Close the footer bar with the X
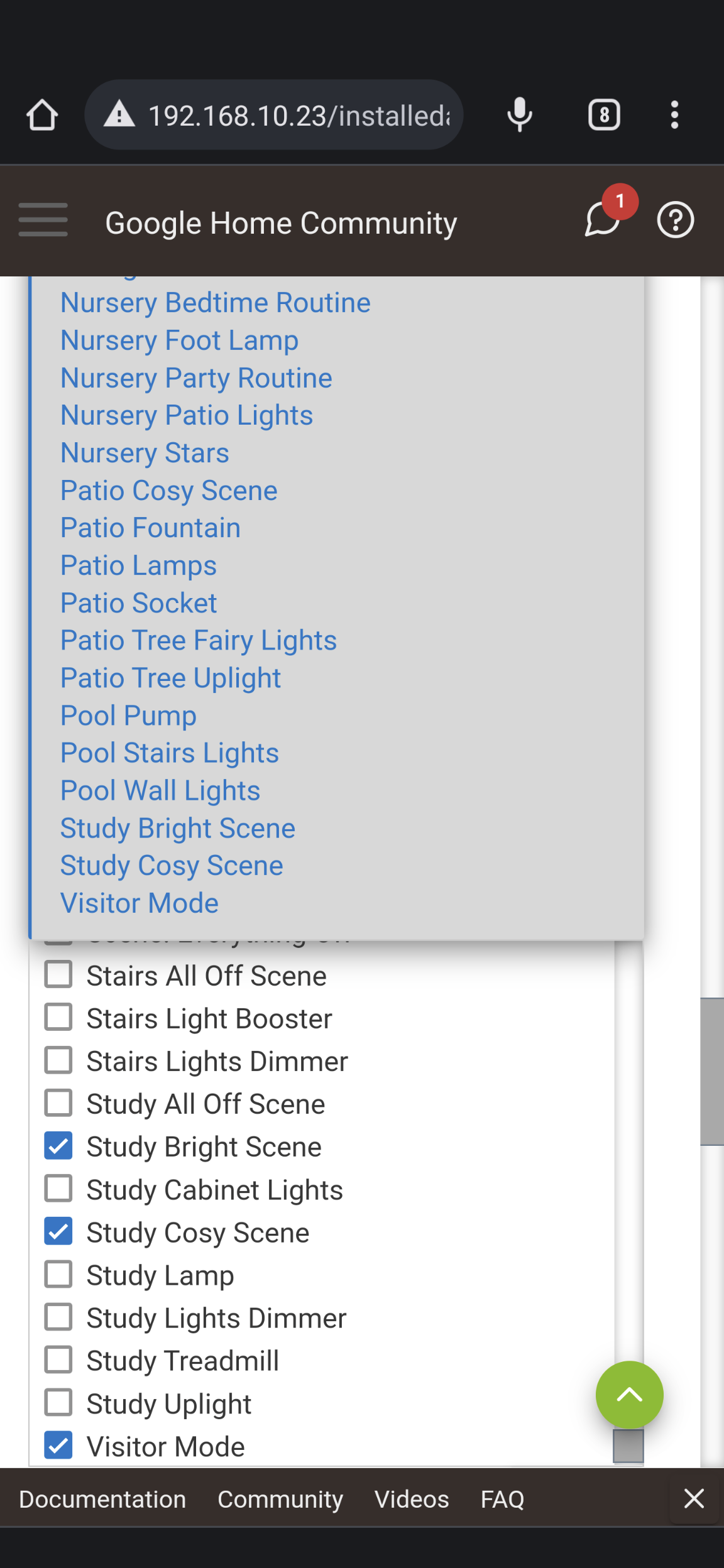 [x=694, y=1498]
